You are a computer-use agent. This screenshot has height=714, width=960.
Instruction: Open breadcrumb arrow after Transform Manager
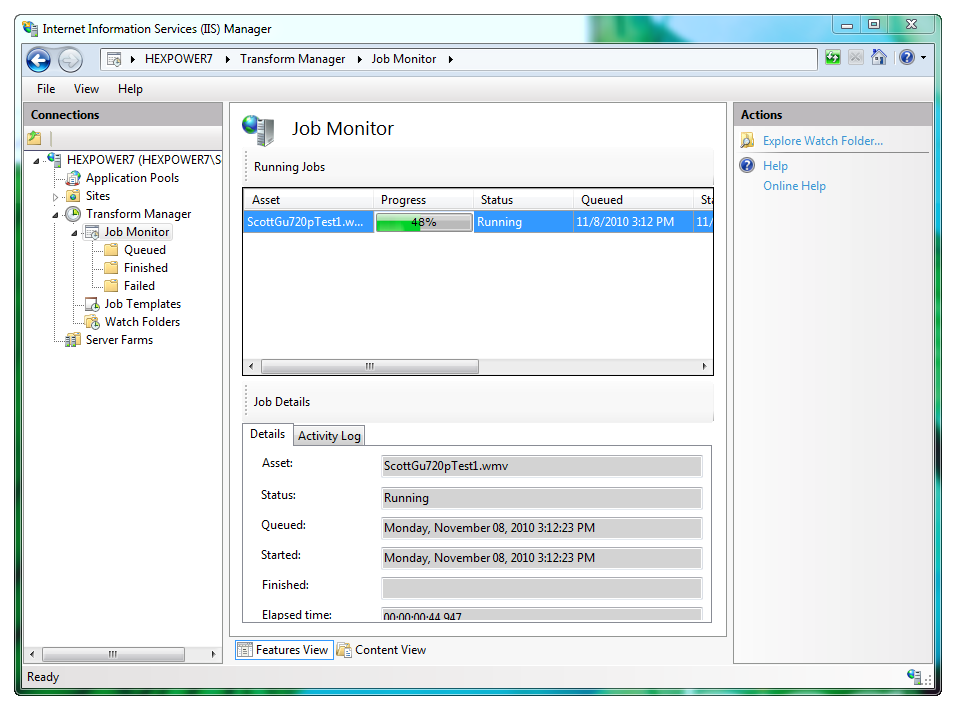click(359, 59)
